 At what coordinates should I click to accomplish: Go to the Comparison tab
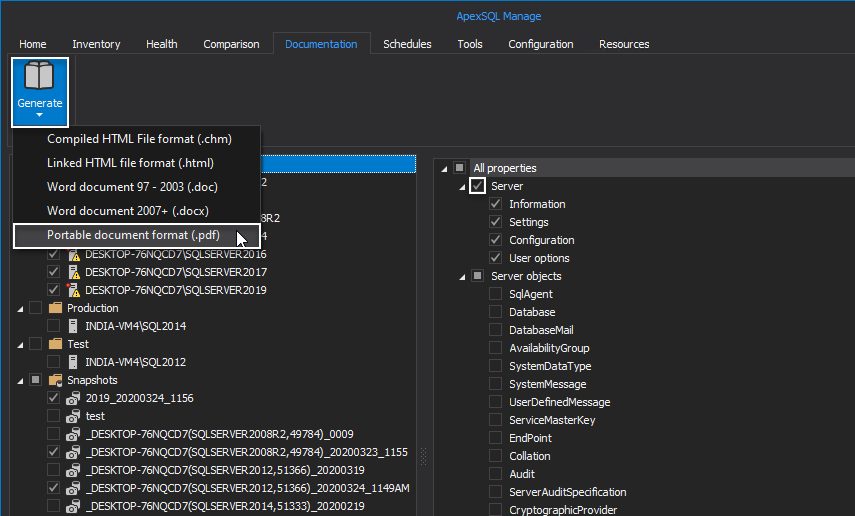click(231, 44)
